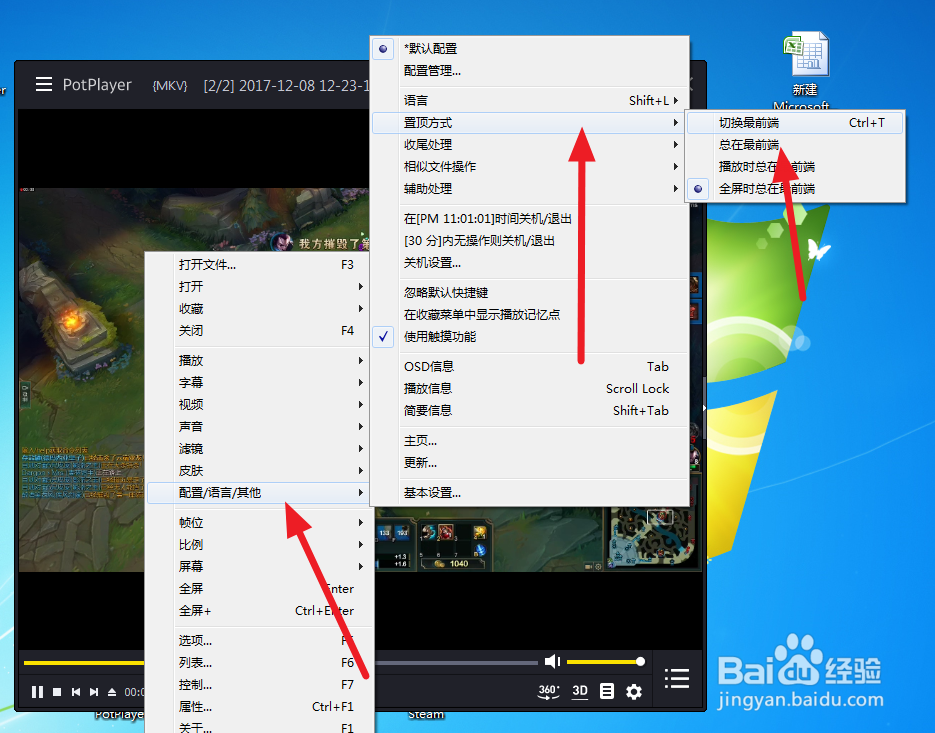Viewport: 935px width, 733px height.
Task: Toggle 切换最前端 with Ctrl+T
Action: (795, 123)
